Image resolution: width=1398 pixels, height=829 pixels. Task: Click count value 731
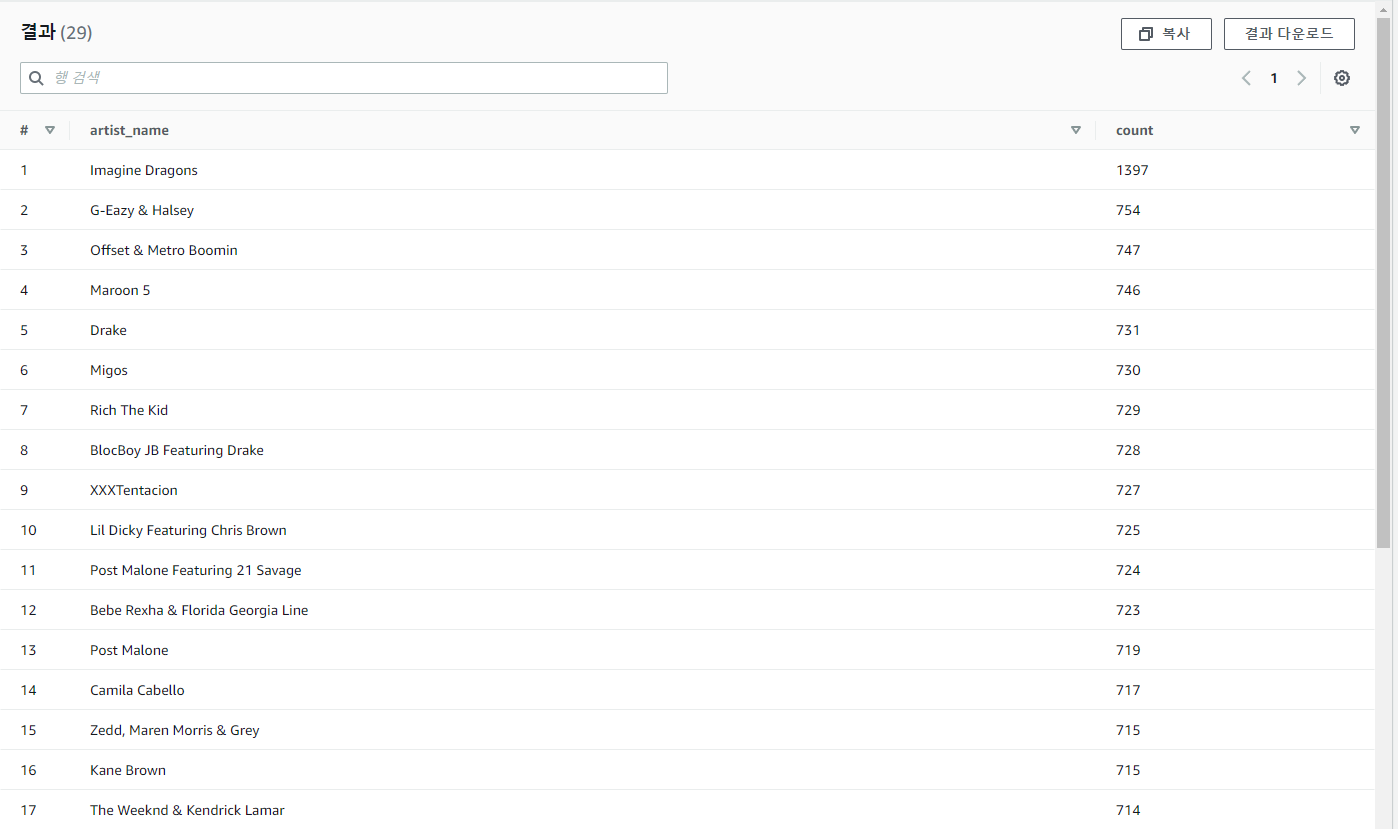point(1128,330)
